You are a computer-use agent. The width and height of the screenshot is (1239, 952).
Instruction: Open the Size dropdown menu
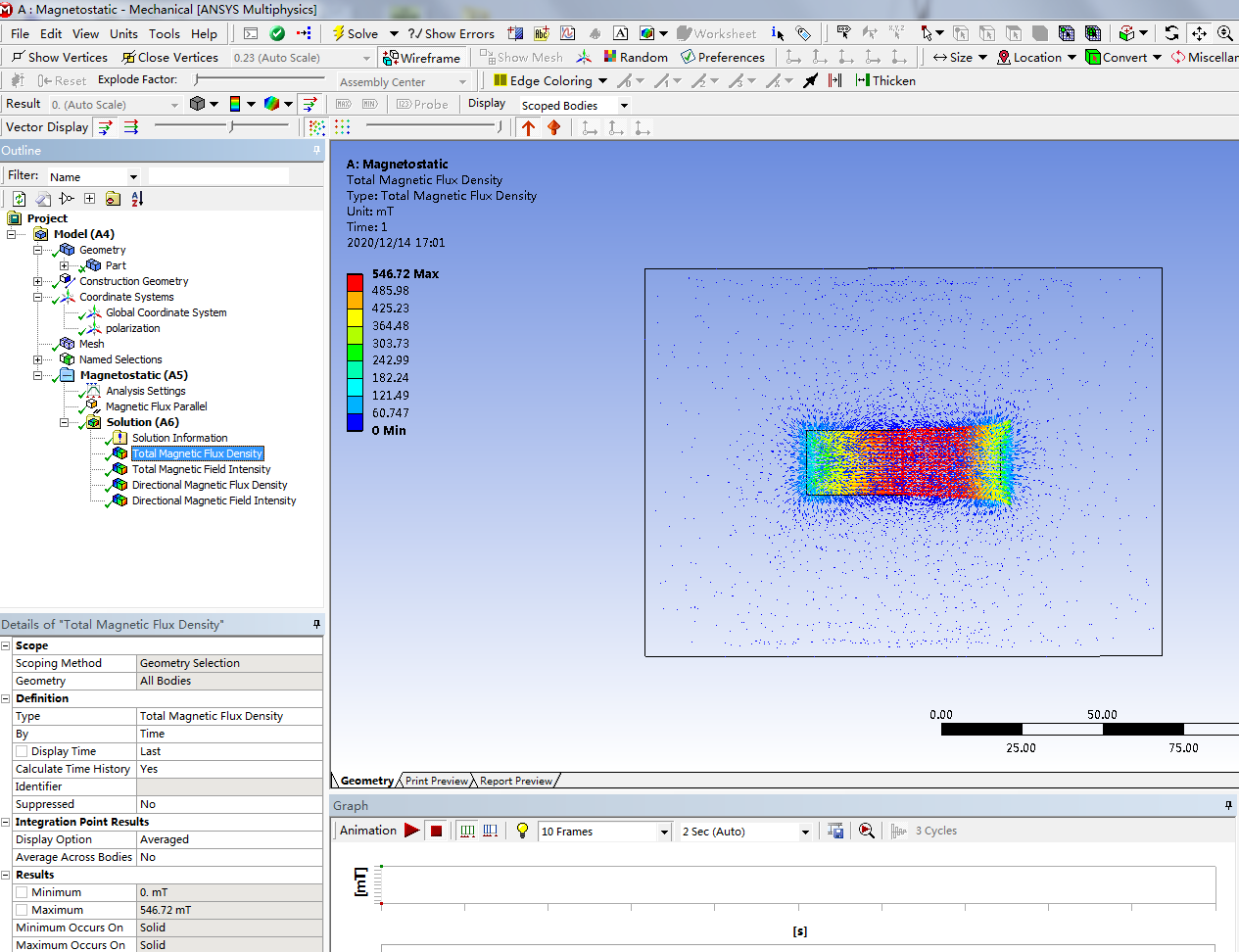pyautogui.click(x=960, y=57)
